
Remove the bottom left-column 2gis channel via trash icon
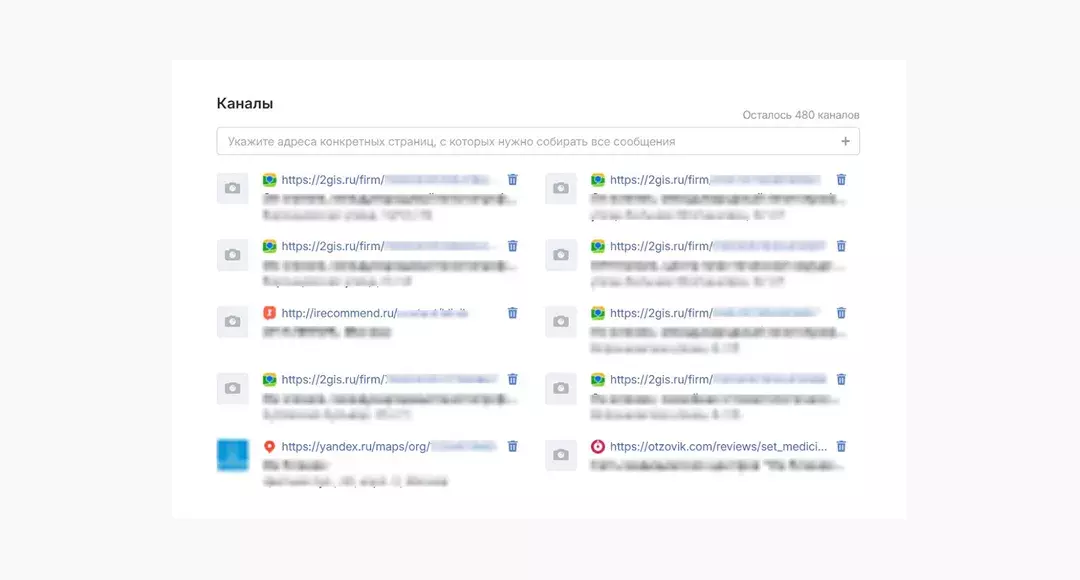pyautogui.click(x=513, y=379)
